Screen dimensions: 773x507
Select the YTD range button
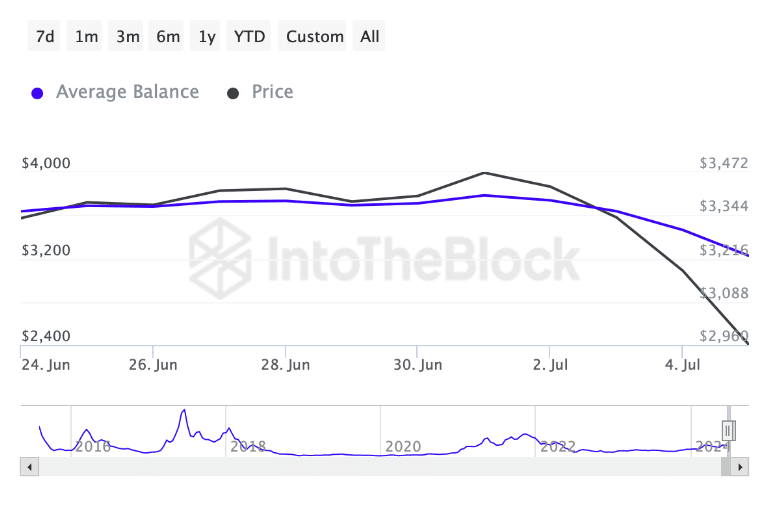(x=249, y=37)
